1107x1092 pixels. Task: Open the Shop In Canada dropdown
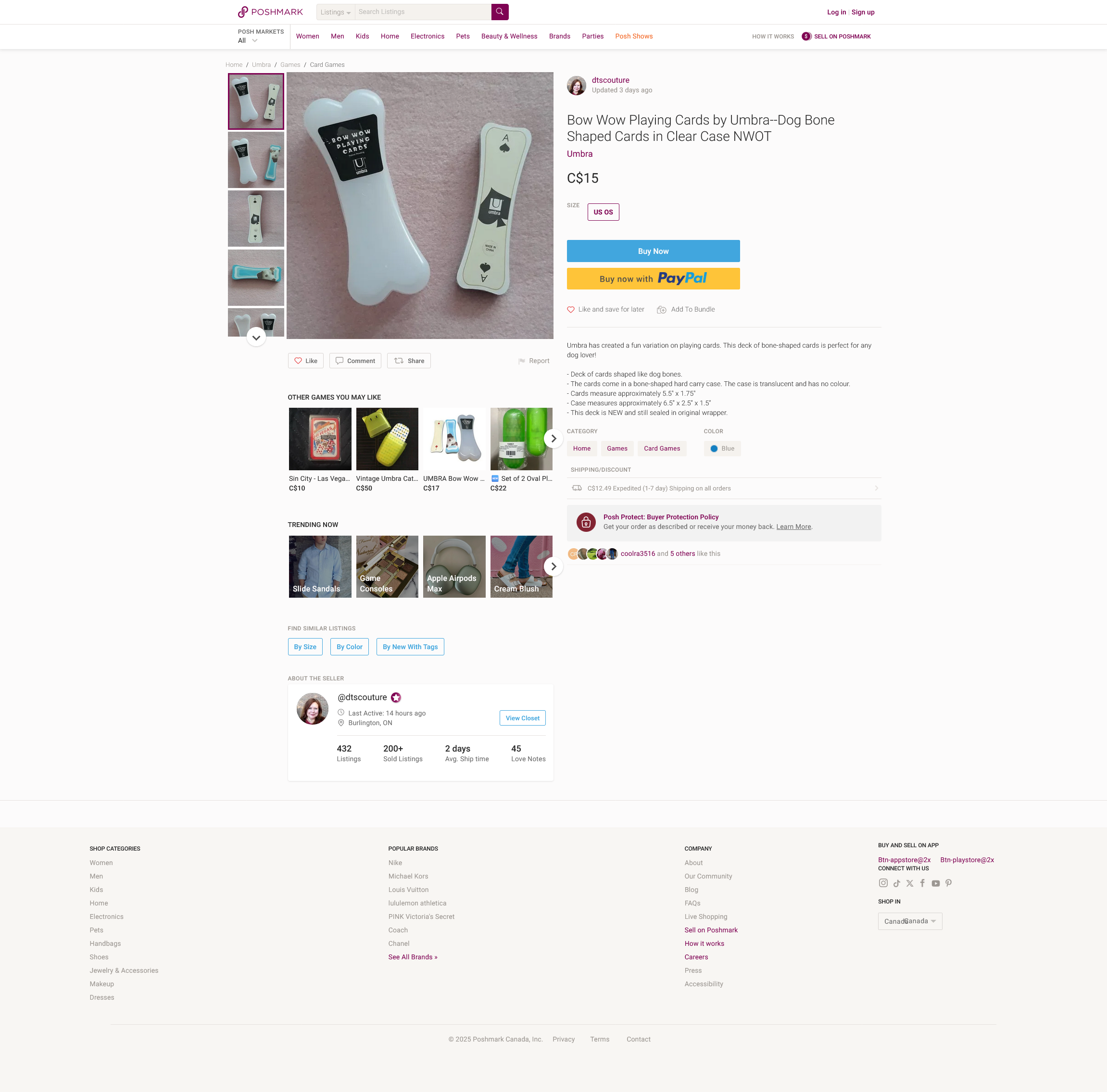(910, 921)
